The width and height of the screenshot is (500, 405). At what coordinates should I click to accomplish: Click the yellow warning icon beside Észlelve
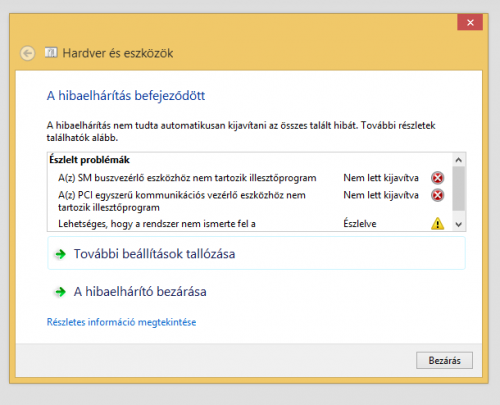pos(437,224)
